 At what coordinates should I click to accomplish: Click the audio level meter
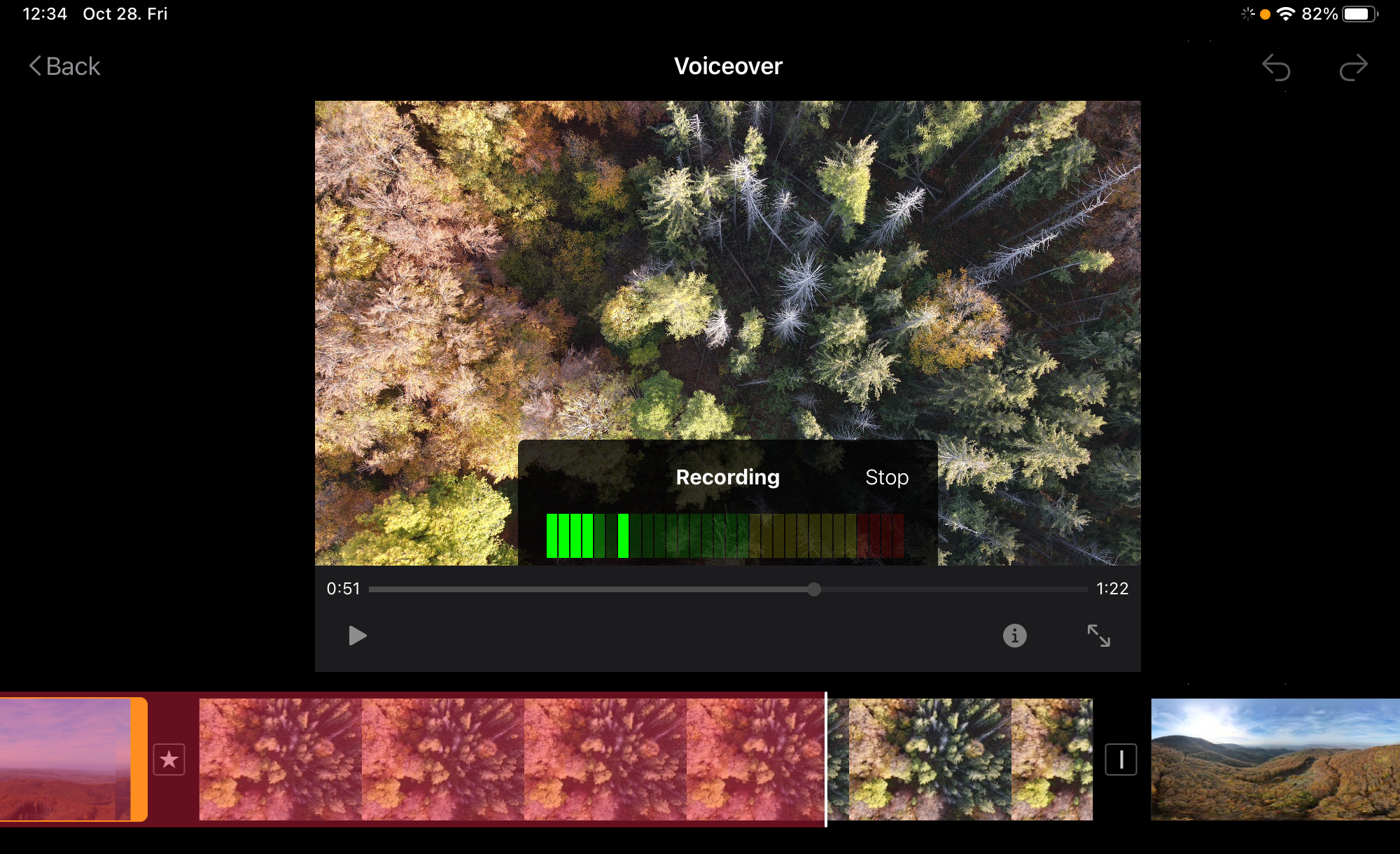click(x=725, y=535)
